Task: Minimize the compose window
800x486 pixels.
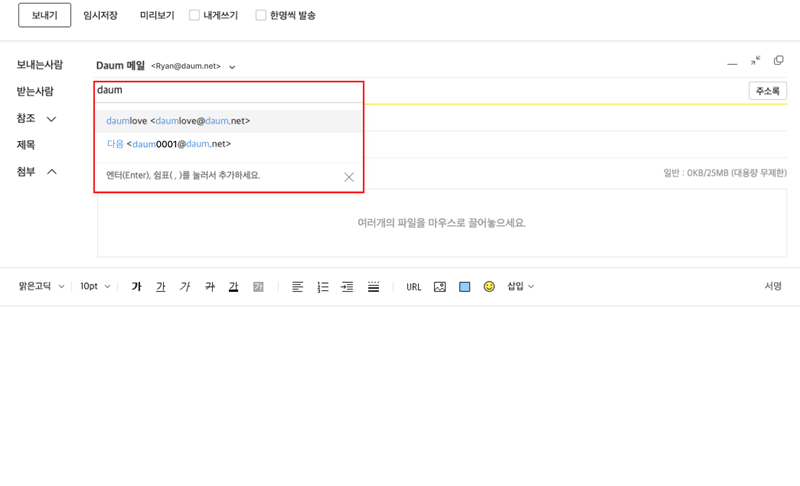Action: pos(732,63)
